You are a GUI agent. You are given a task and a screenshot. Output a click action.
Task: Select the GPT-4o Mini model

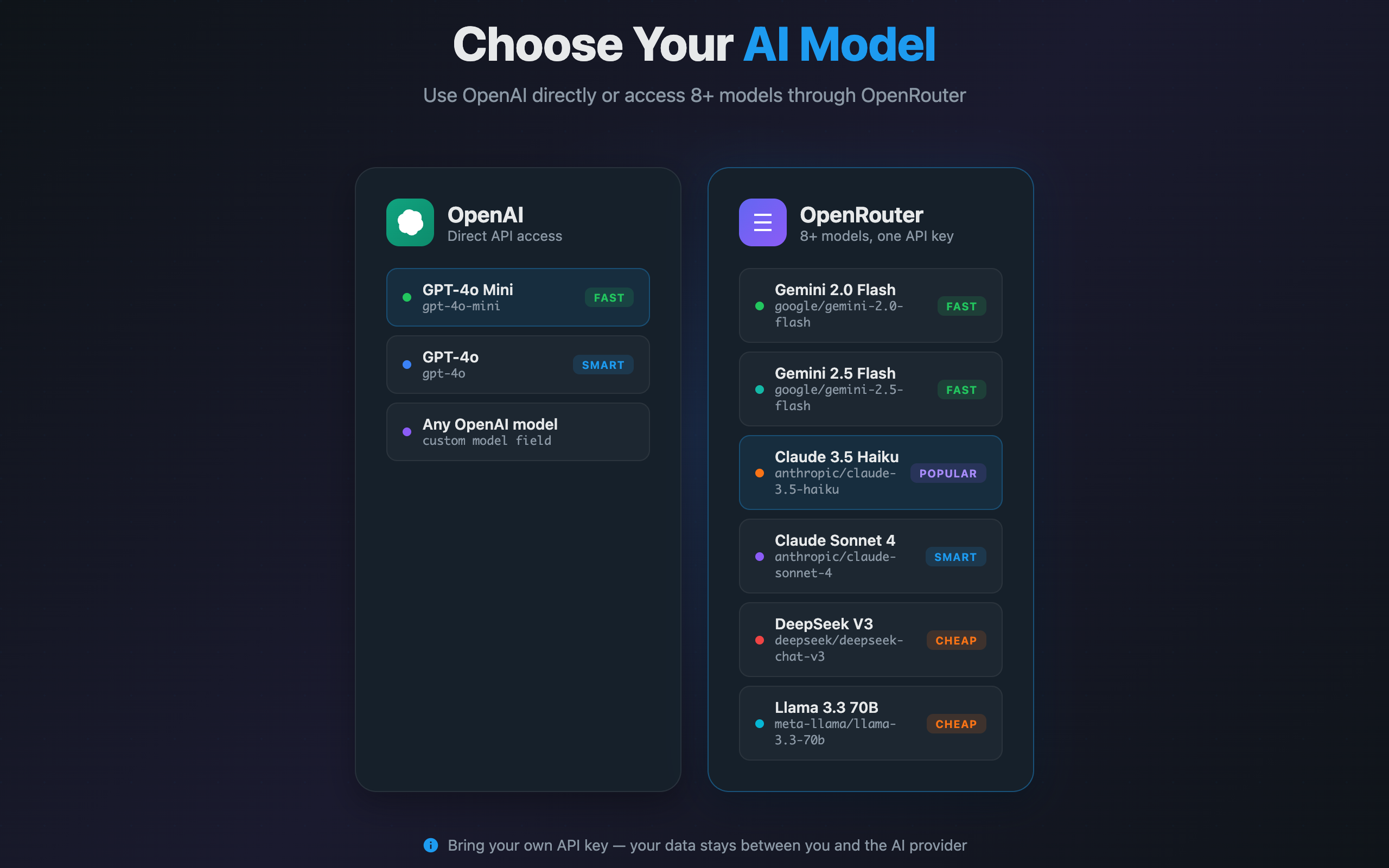pyautogui.click(x=517, y=297)
